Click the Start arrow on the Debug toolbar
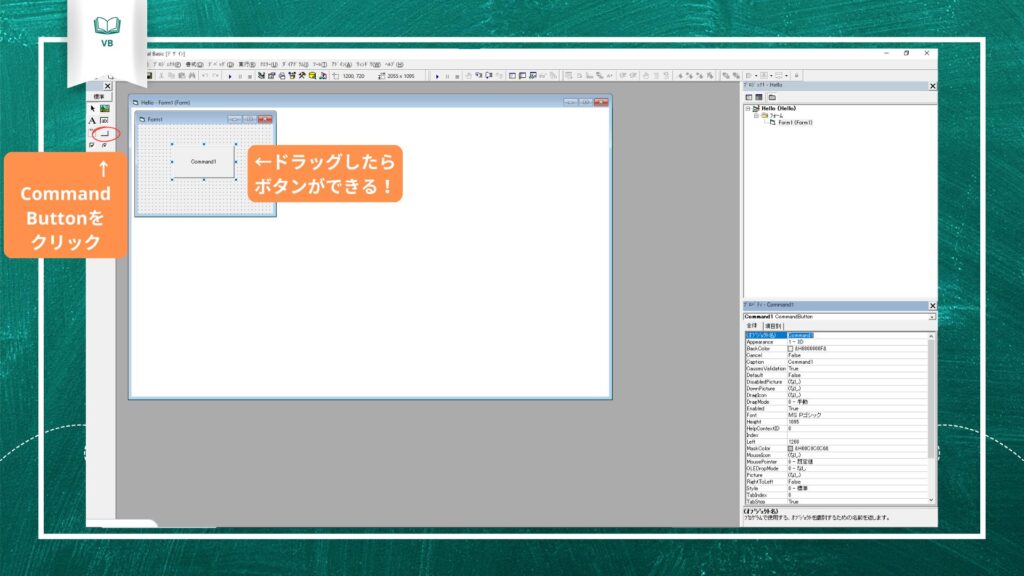 [x=437, y=76]
